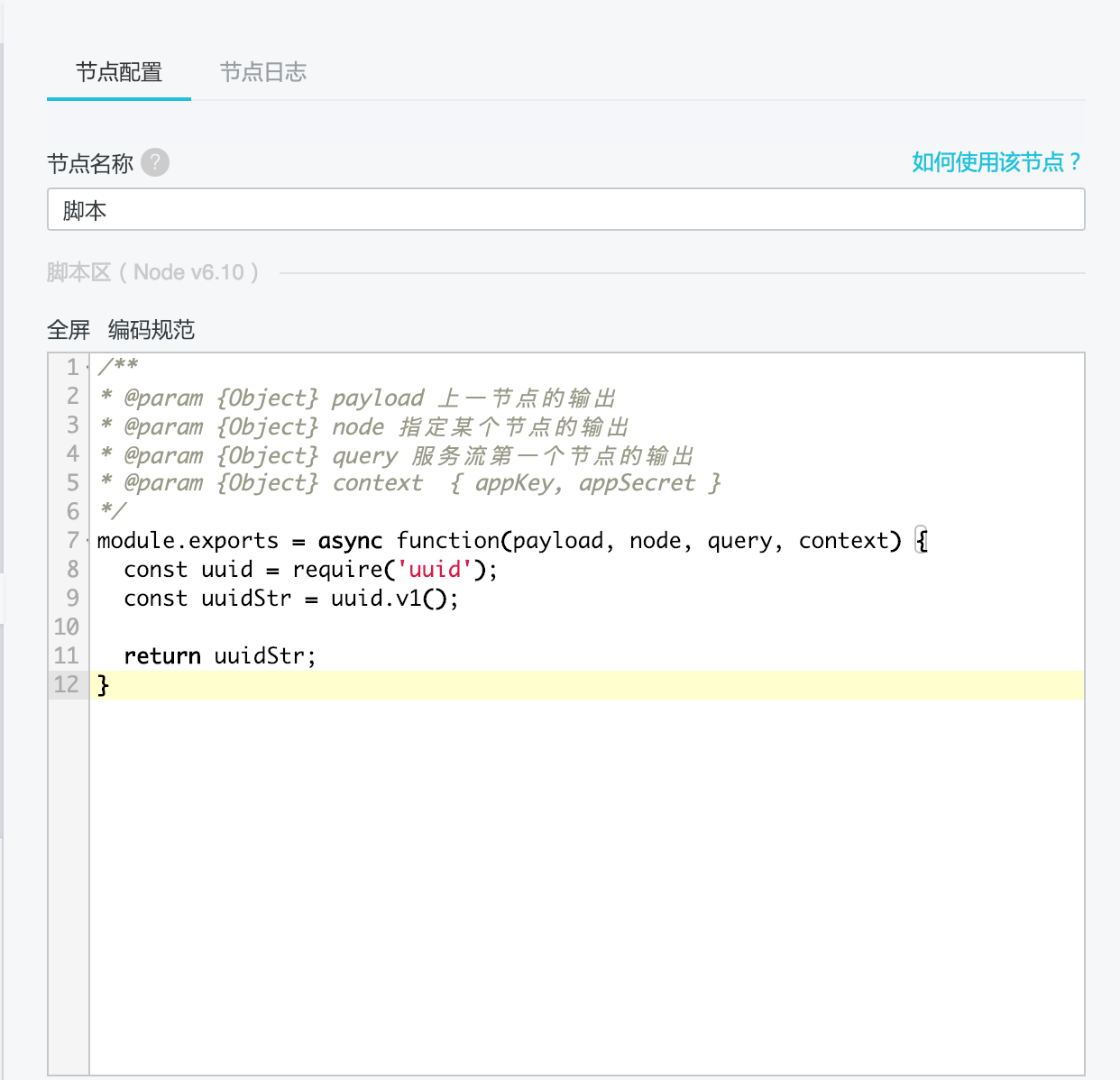1120x1080 pixels.
Task: Switch to the 节点日志 tab
Action: click(x=263, y=72)
